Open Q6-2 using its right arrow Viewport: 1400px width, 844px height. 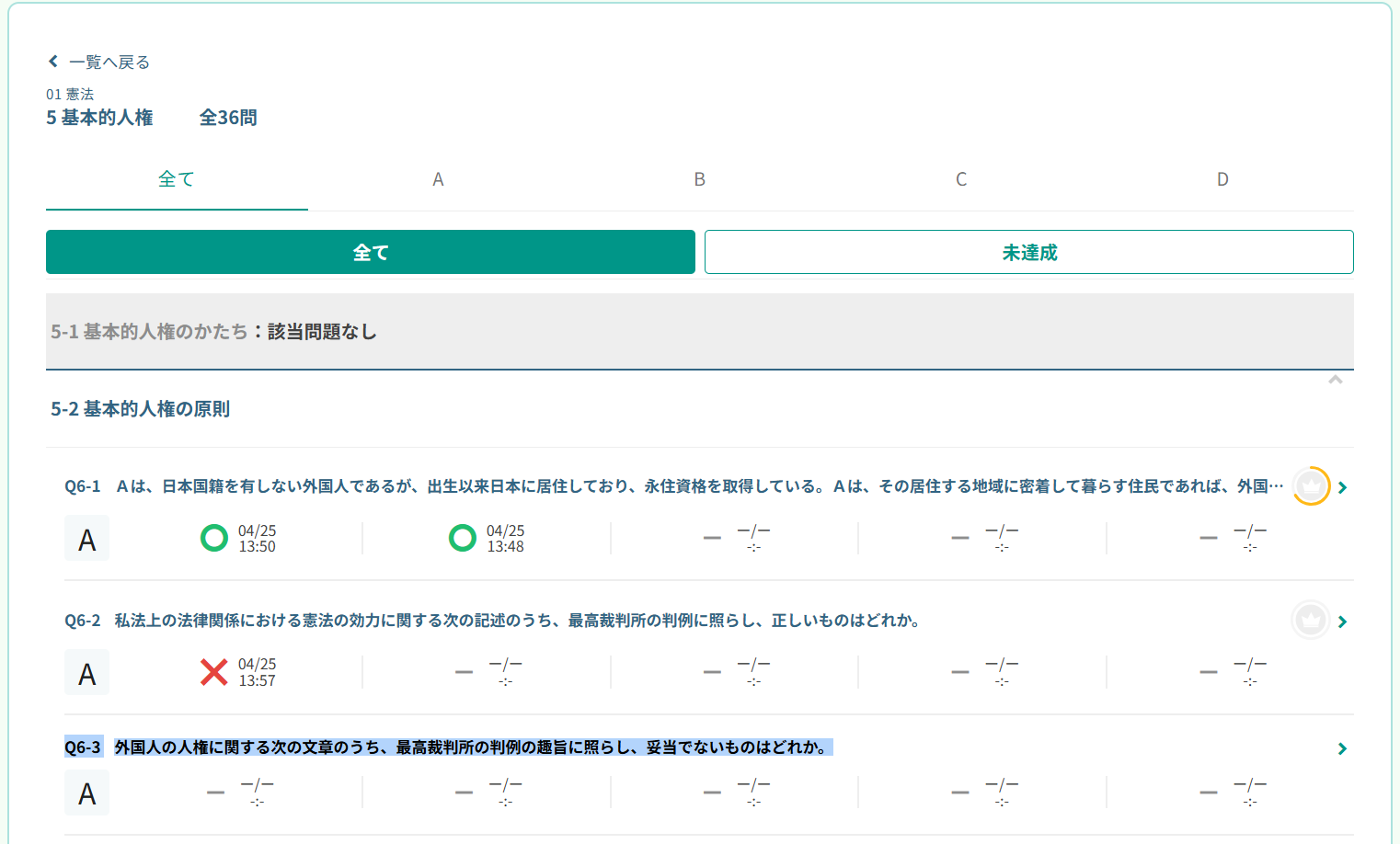(x=1343, y=622)
